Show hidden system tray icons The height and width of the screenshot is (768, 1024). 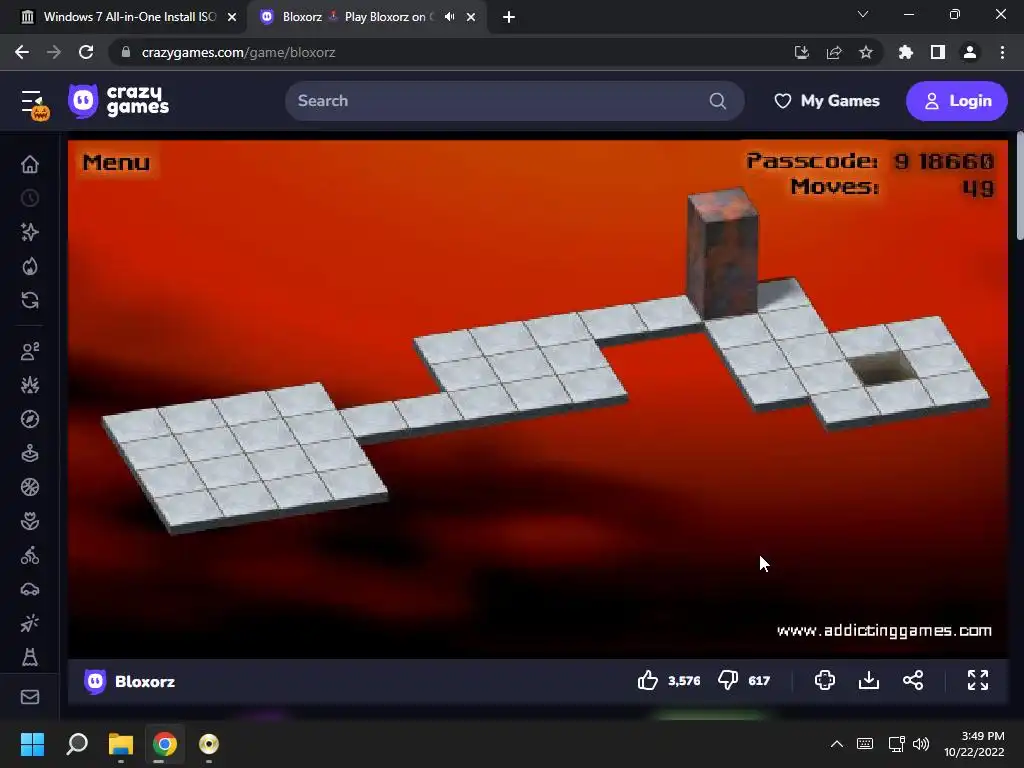point(837,744)
